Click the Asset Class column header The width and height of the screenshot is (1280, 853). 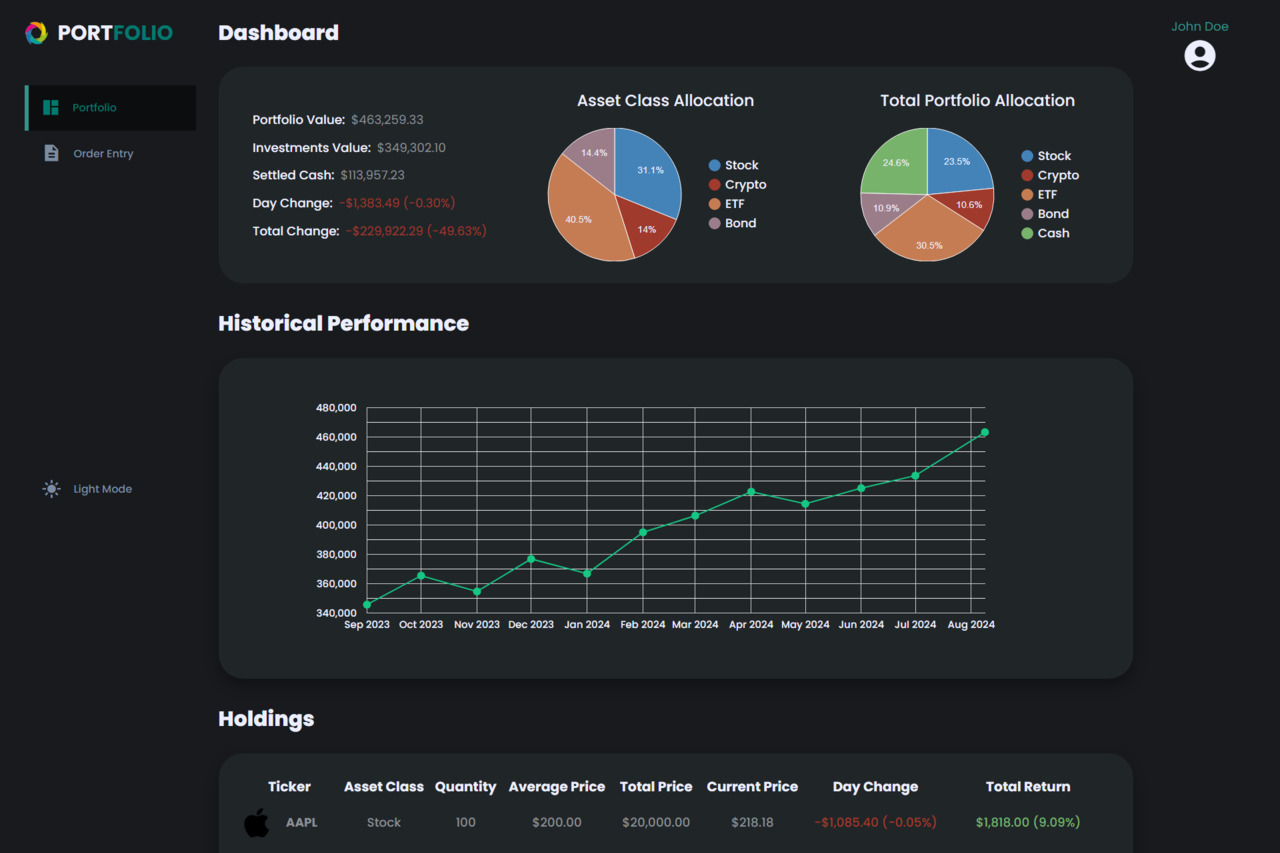click(384, 786)
